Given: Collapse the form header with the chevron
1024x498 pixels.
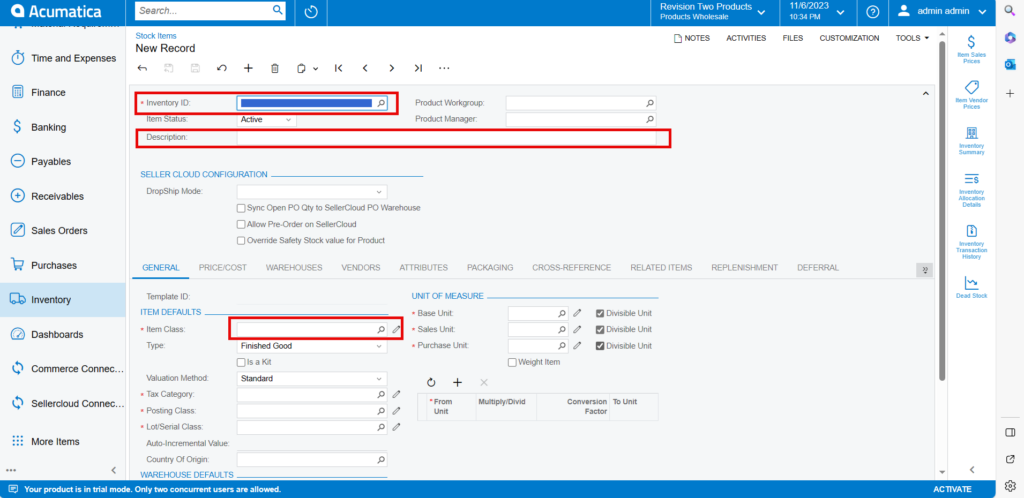Looking at the screenshot, I should coord(925,94).
